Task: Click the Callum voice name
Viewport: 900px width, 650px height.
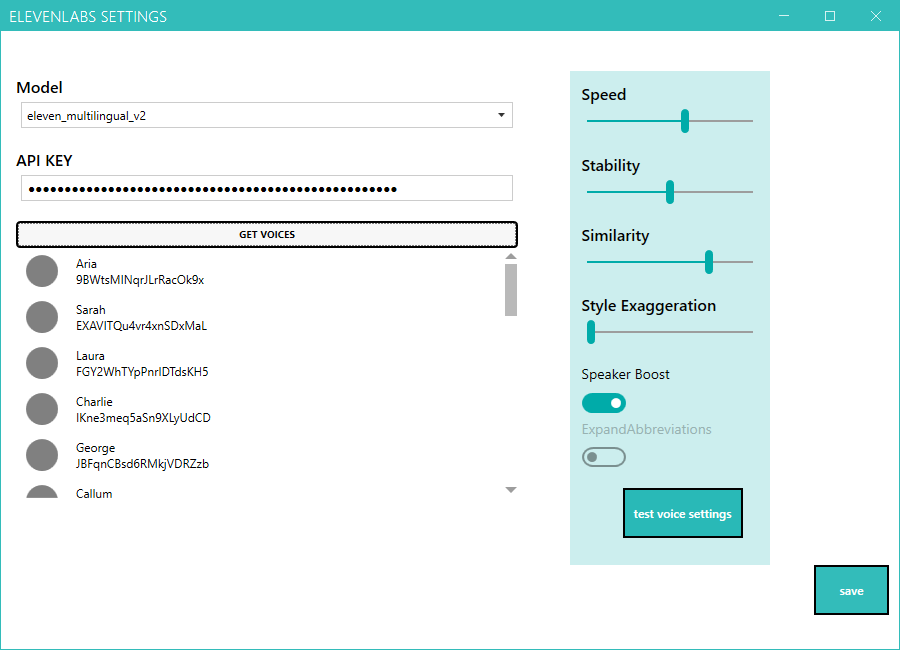Action: click(94, 493)
